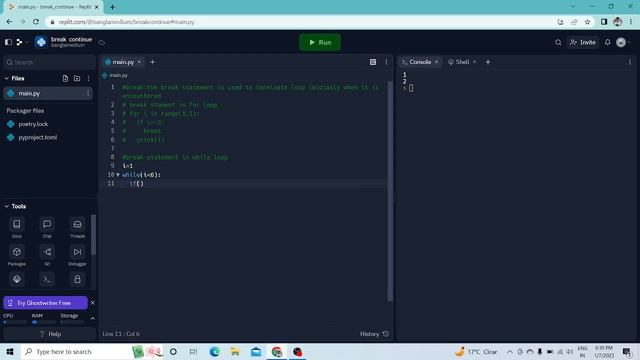Switch to the Shell tab
This screenshot has height=360, width=640.
coord(462,62)
